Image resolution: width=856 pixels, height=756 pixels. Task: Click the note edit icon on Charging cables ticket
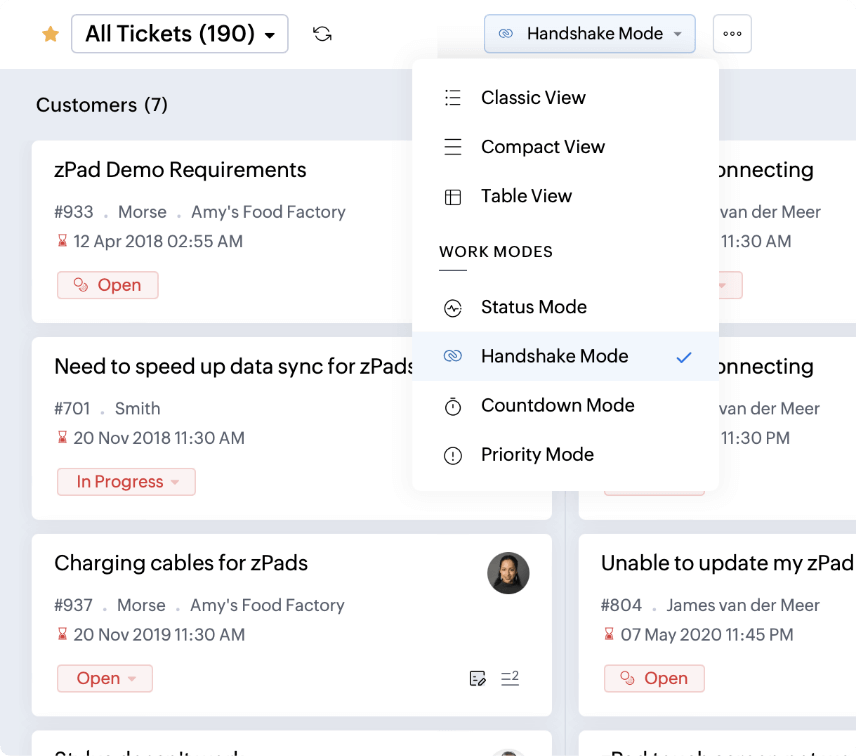478,679
